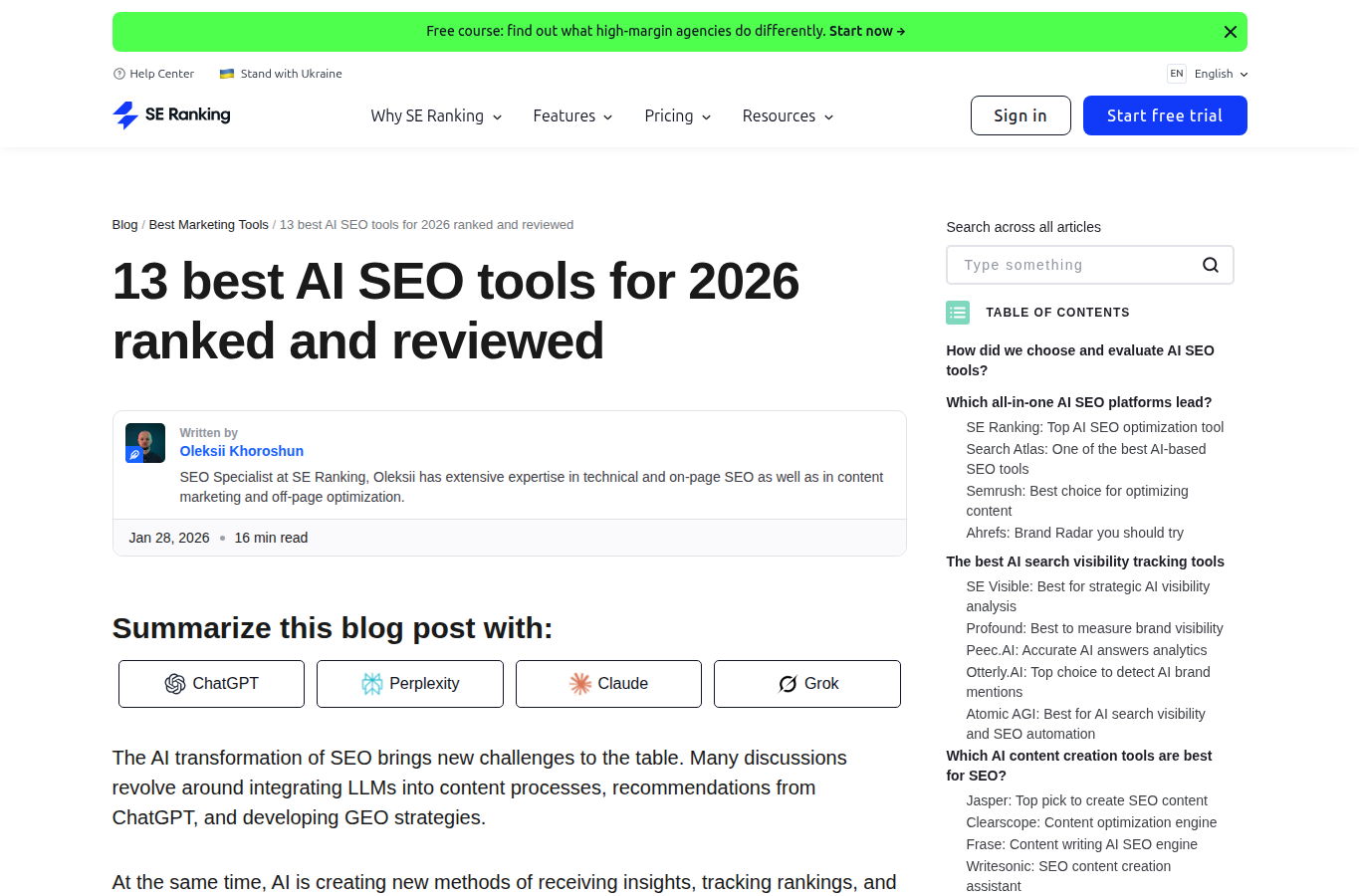Jump to SE Visible section

pos(1088,596)
